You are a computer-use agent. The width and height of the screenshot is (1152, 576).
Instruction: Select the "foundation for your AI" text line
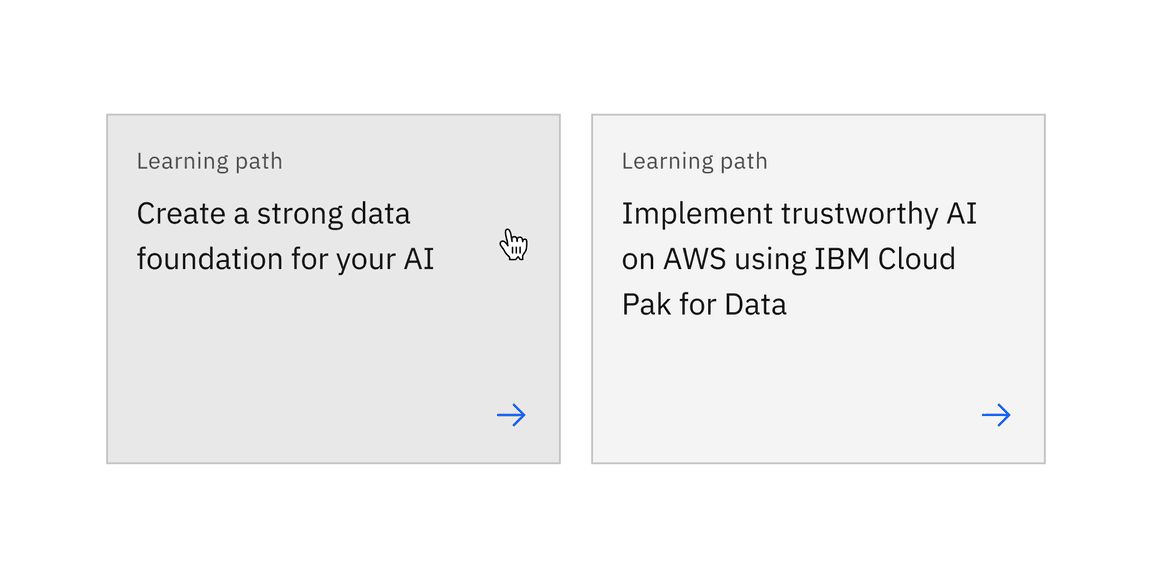[285, 259]
